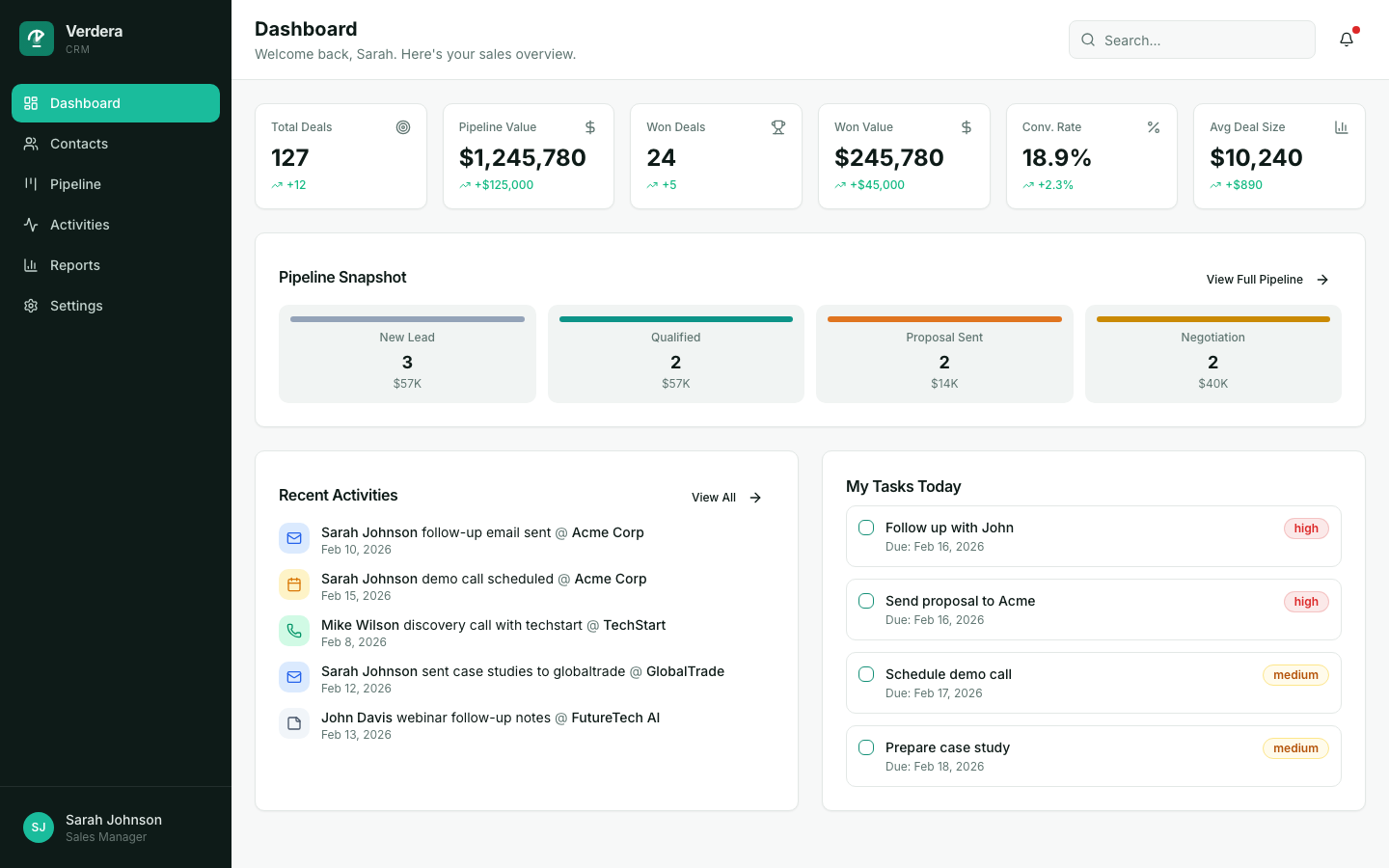Focus the Search input field

pos(1192,40)
